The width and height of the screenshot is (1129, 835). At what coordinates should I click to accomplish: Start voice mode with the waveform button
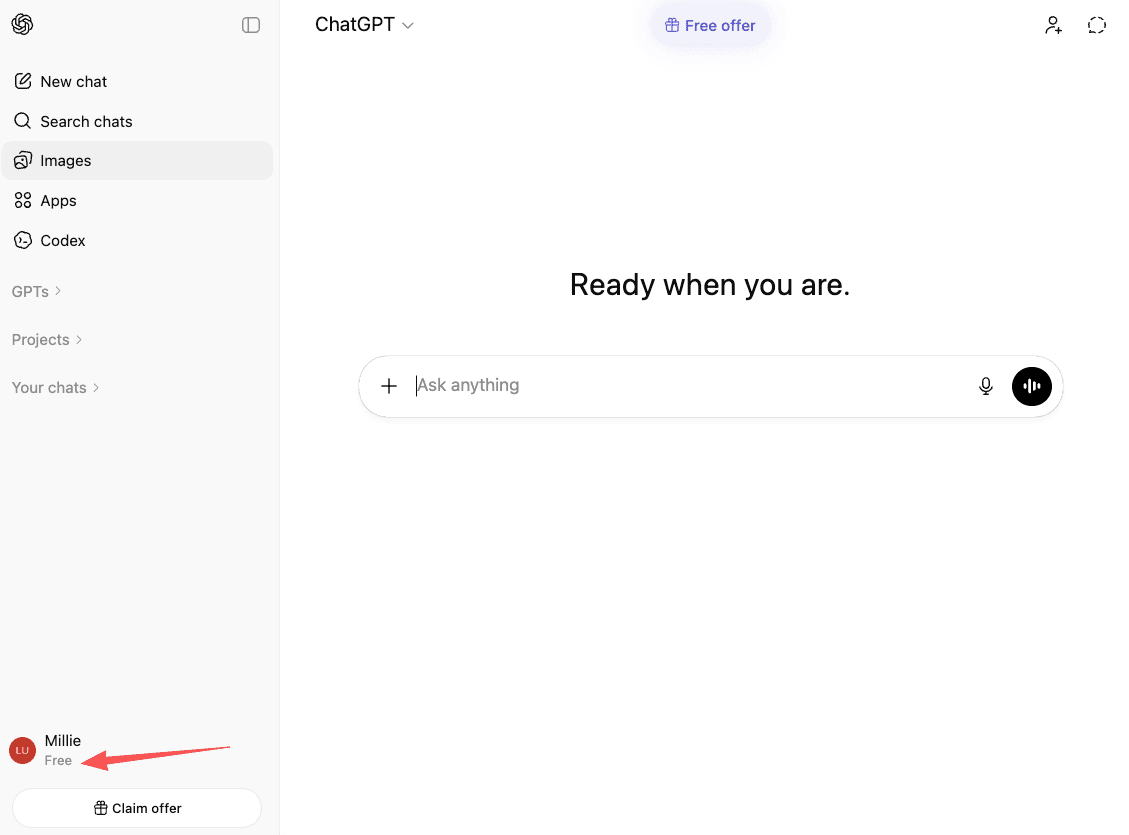coord(1031,386)
